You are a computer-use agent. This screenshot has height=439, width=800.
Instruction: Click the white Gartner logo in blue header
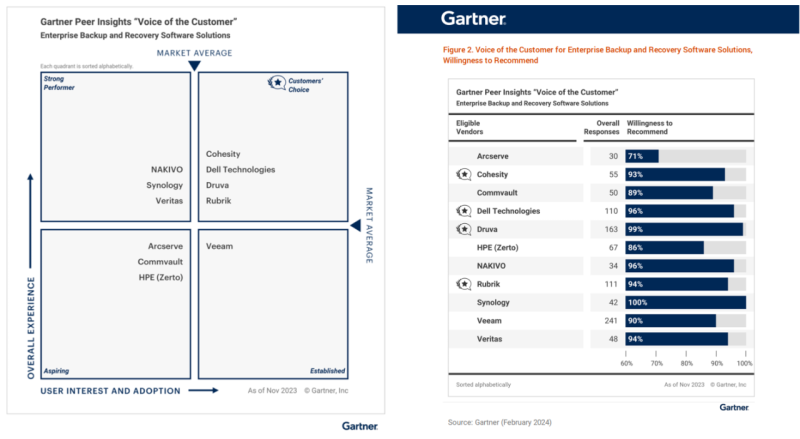click(x=473, y=18)
